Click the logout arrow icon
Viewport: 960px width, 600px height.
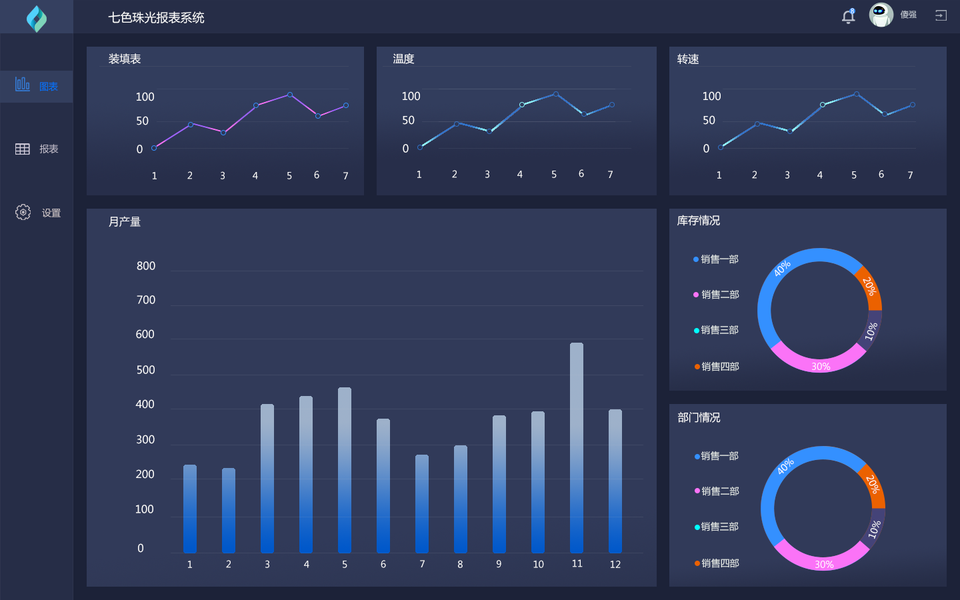(941, 15)
